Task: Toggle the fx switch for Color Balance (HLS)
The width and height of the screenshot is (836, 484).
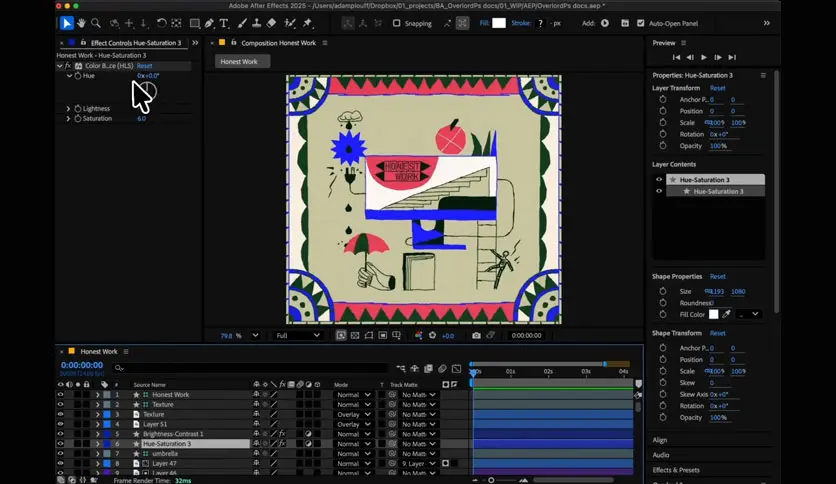Action: coord(68,66)
